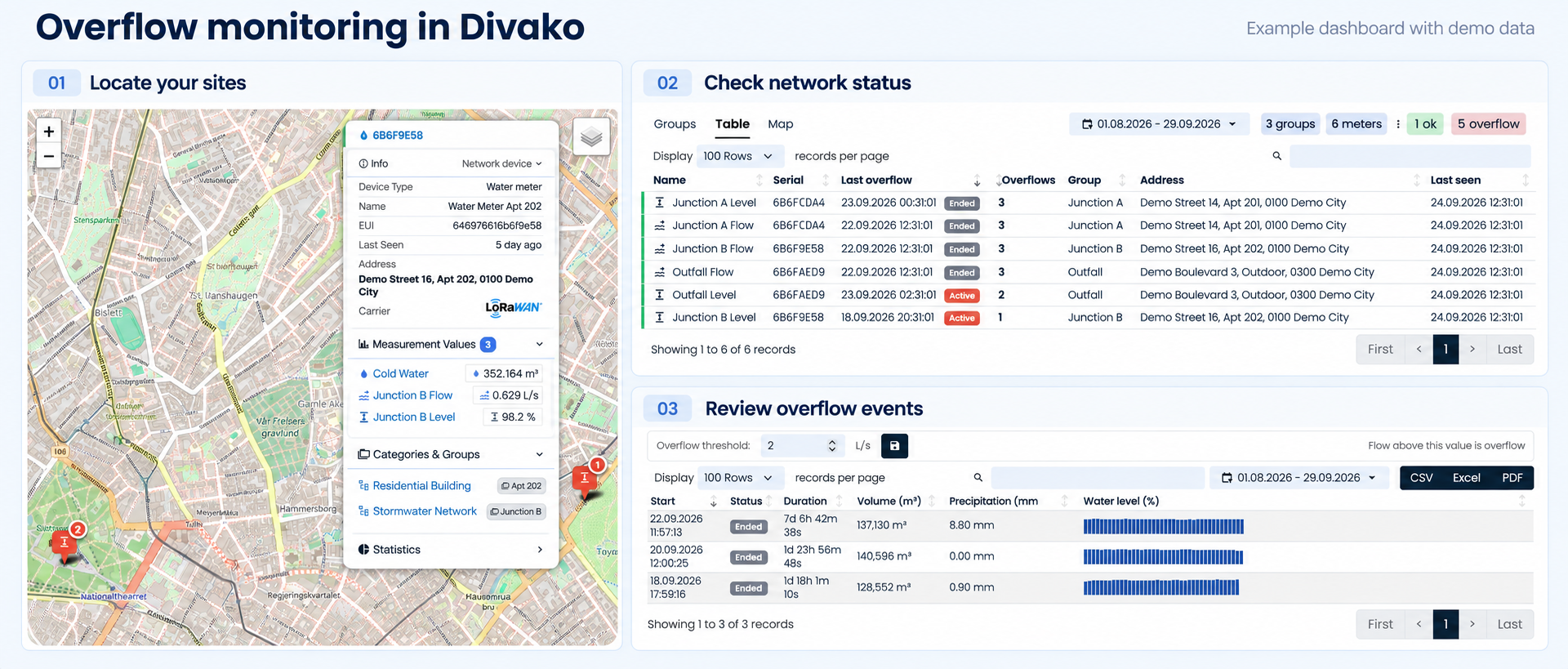Sort overflow events by Volume column
Viewport: 1568px width, 669px height.
(x=932, y=502)
